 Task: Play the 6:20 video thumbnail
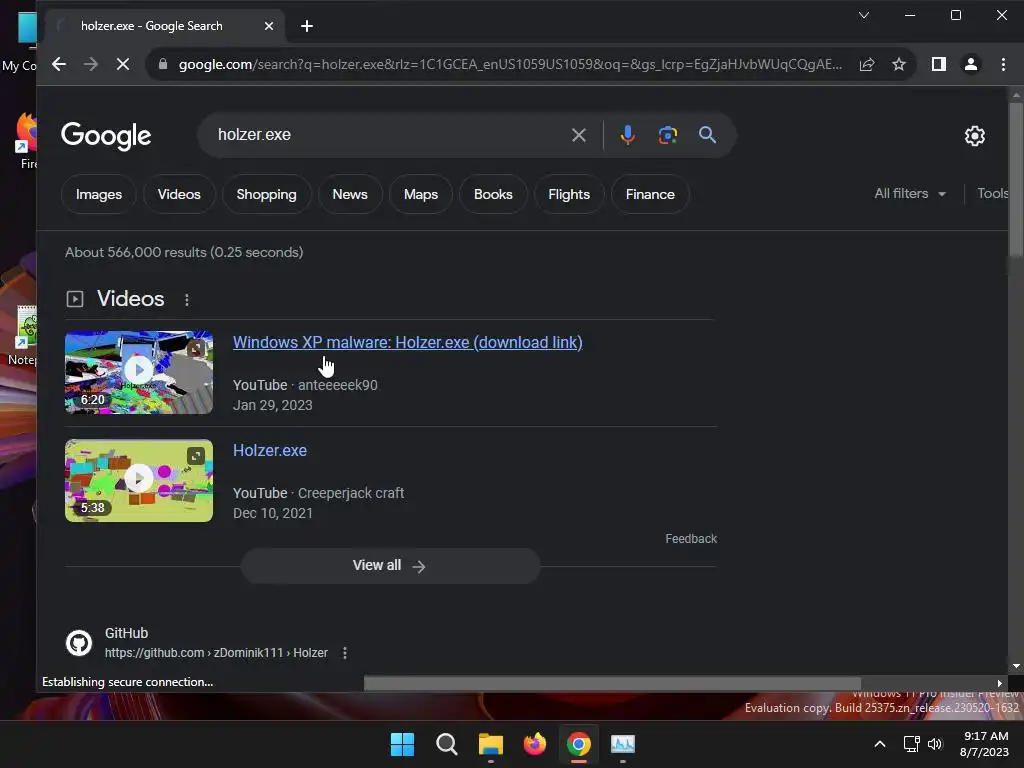(x=138, y=372)
